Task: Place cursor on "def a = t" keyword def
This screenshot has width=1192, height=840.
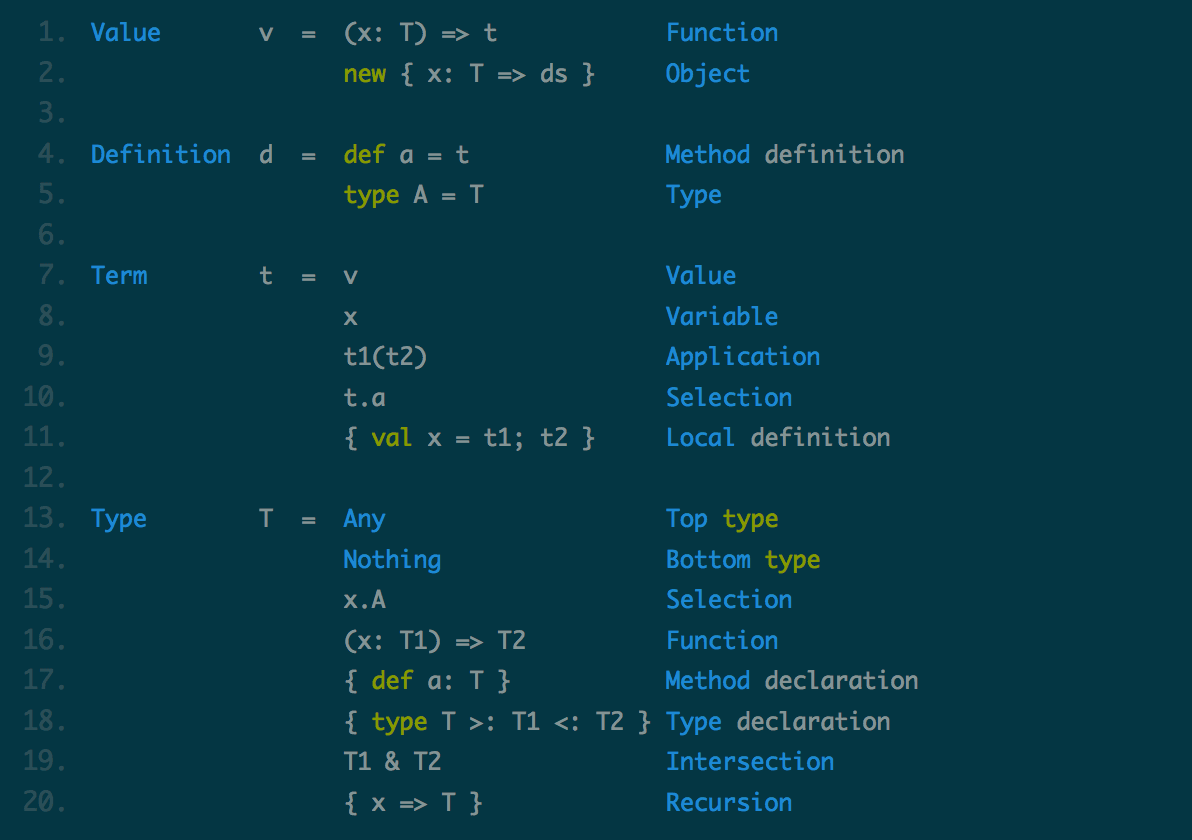Action: click(x=364, y=155)
